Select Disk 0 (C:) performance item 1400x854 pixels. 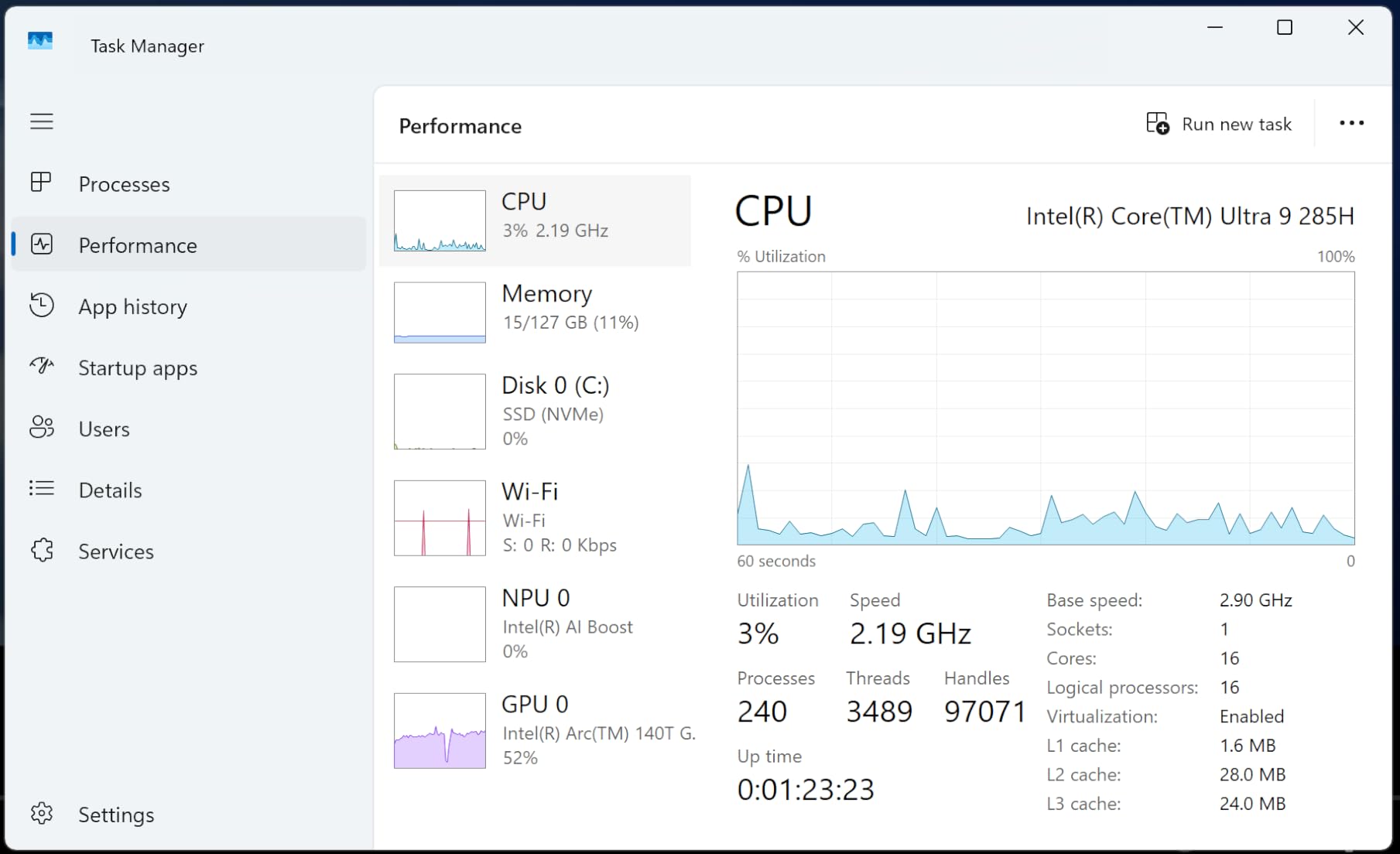(535, 412)
